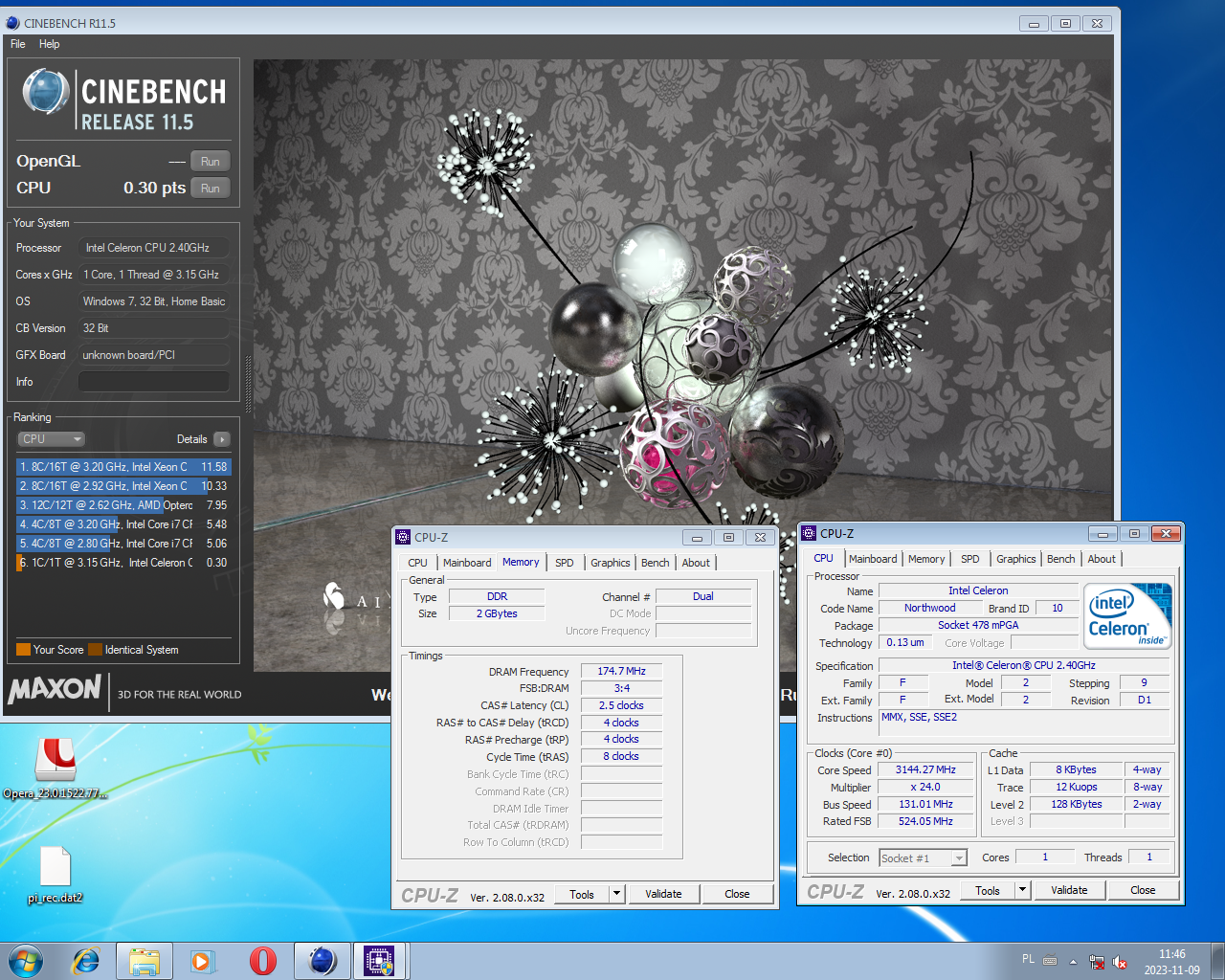Open Windows Media Player from taskbar
The height and width of the screenshot is (980, 1225).
tap(203, 961)
